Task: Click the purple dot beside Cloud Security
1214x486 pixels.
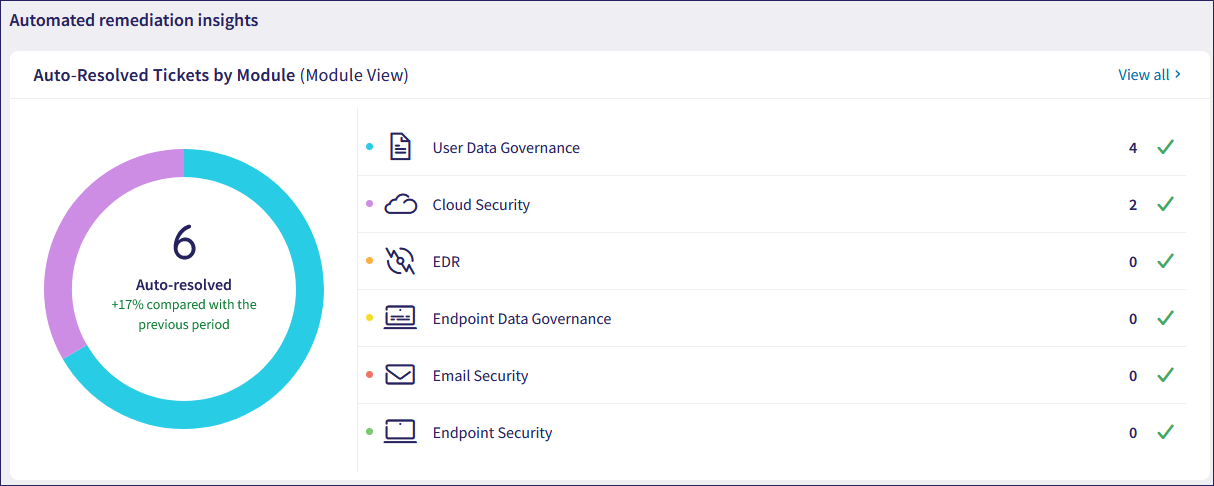Action: (x=369, y=204)
